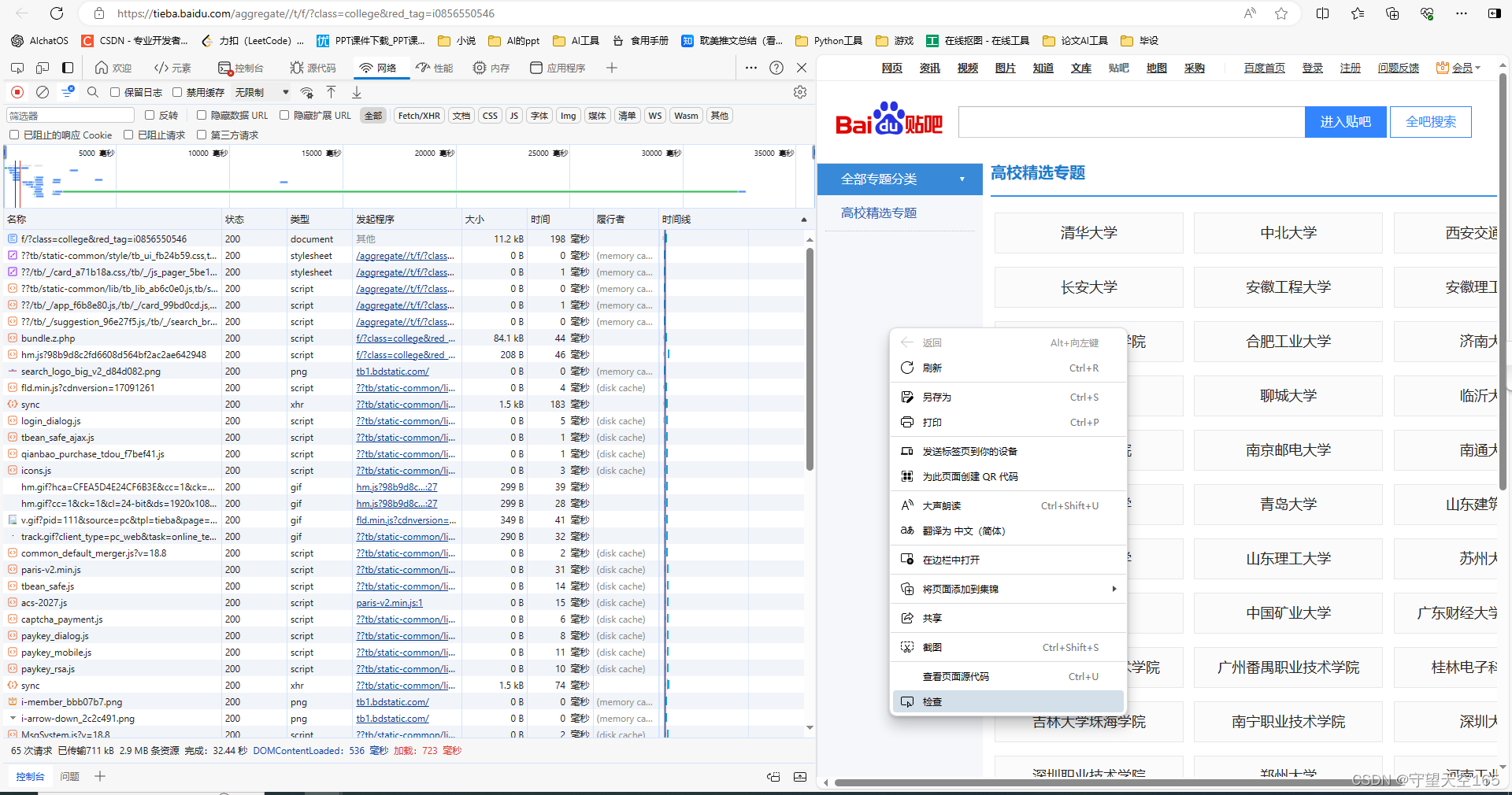Open network settings gear icon

click(x=800, y=92)
